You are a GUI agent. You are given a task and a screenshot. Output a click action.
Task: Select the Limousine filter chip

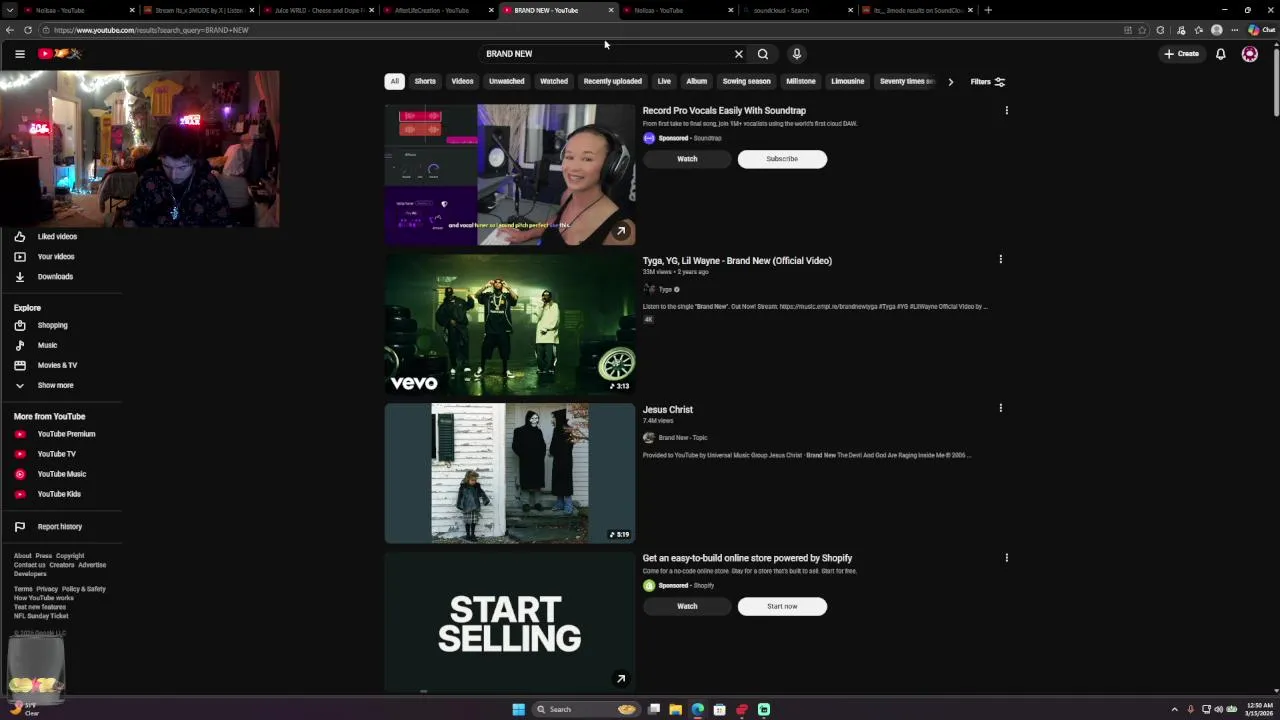(x=848, y=82)
